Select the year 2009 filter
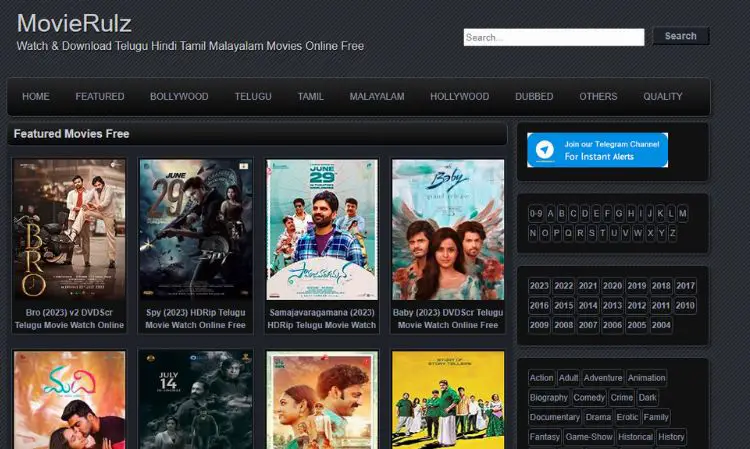Viewport: 750px width, 449px height. tap(539, 325)
